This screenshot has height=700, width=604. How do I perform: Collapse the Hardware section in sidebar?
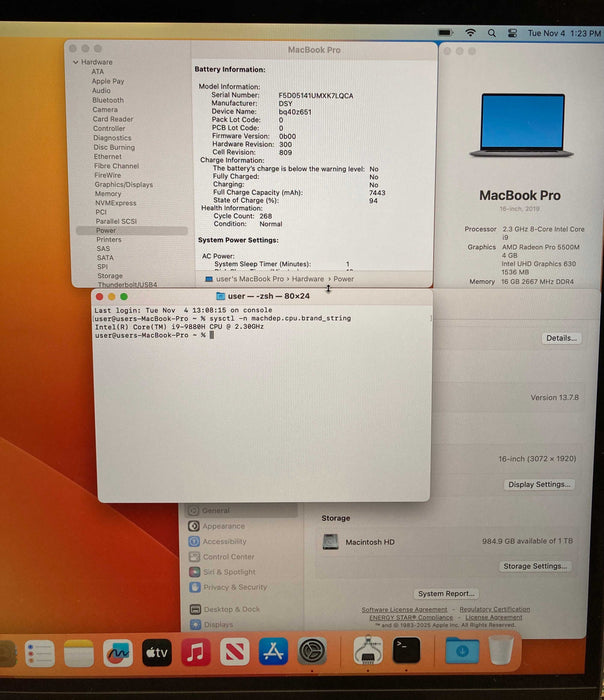[x=75, y=62]
